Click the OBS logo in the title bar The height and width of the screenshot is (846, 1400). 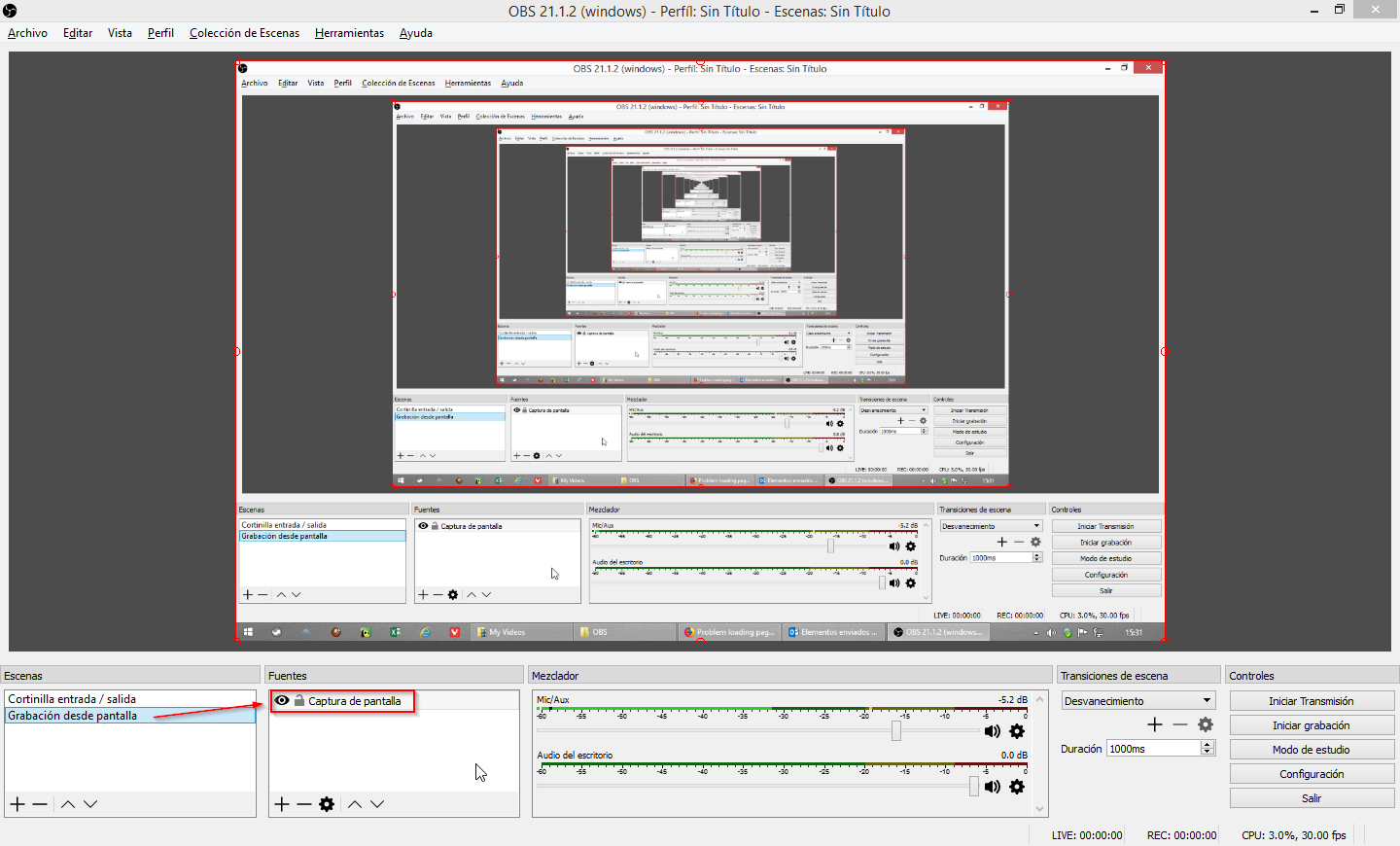[10, 11]
